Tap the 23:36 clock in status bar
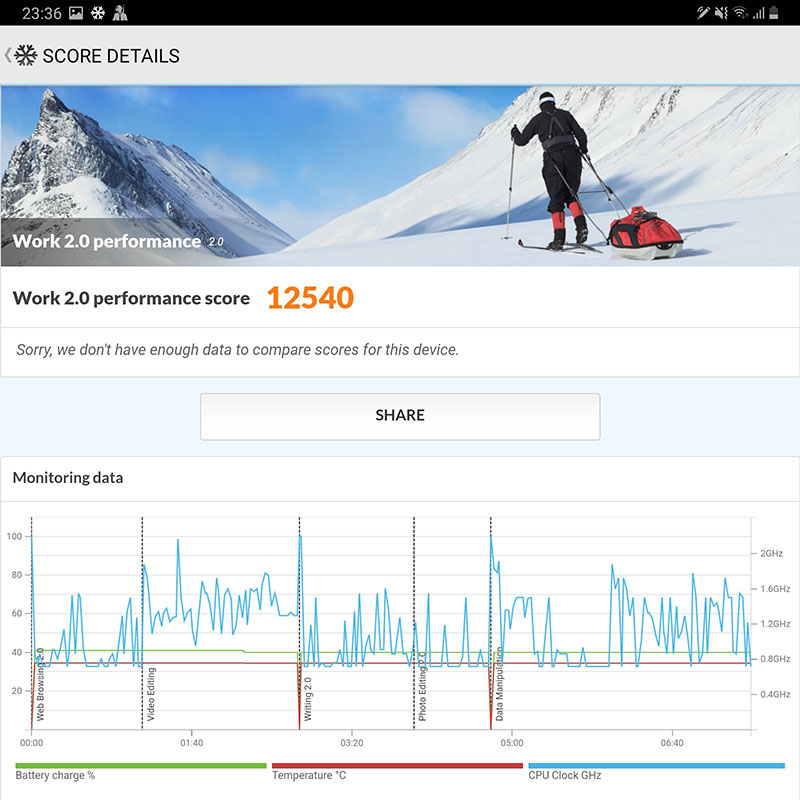The image size is (800, 800). point(41,13)
